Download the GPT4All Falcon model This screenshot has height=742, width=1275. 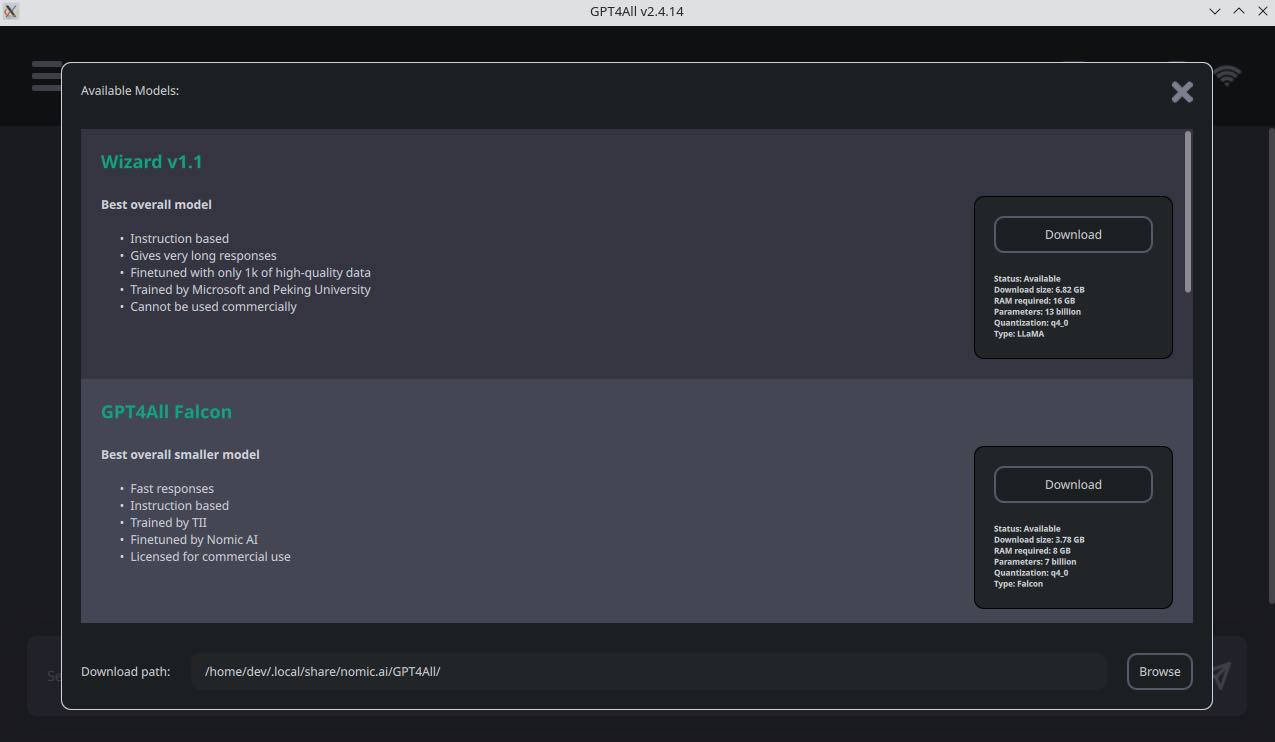pos(1072,484)
